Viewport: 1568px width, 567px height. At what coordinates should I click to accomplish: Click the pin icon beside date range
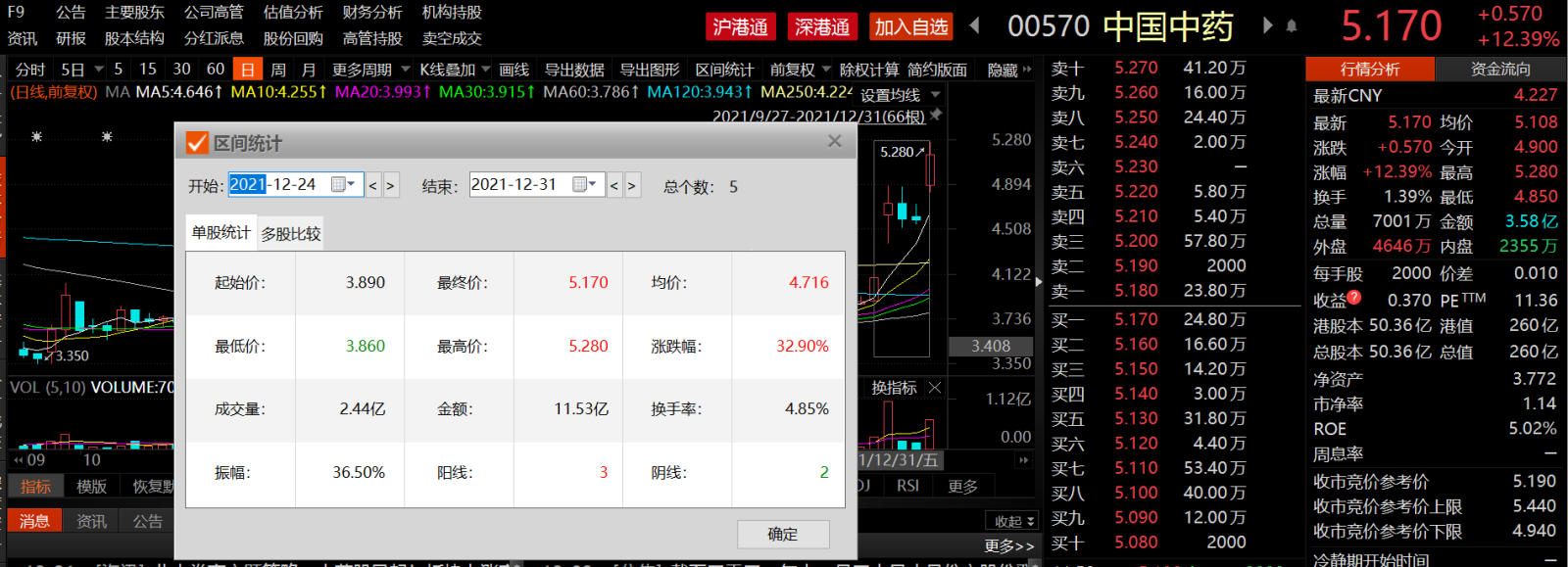936,116
